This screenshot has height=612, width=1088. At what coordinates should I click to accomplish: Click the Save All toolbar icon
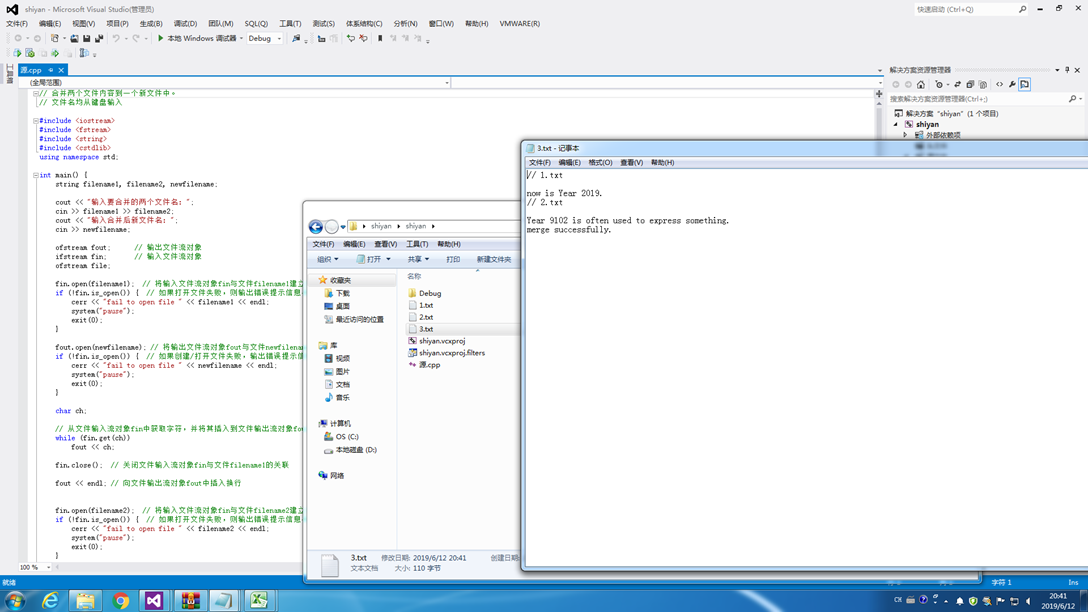99,39
